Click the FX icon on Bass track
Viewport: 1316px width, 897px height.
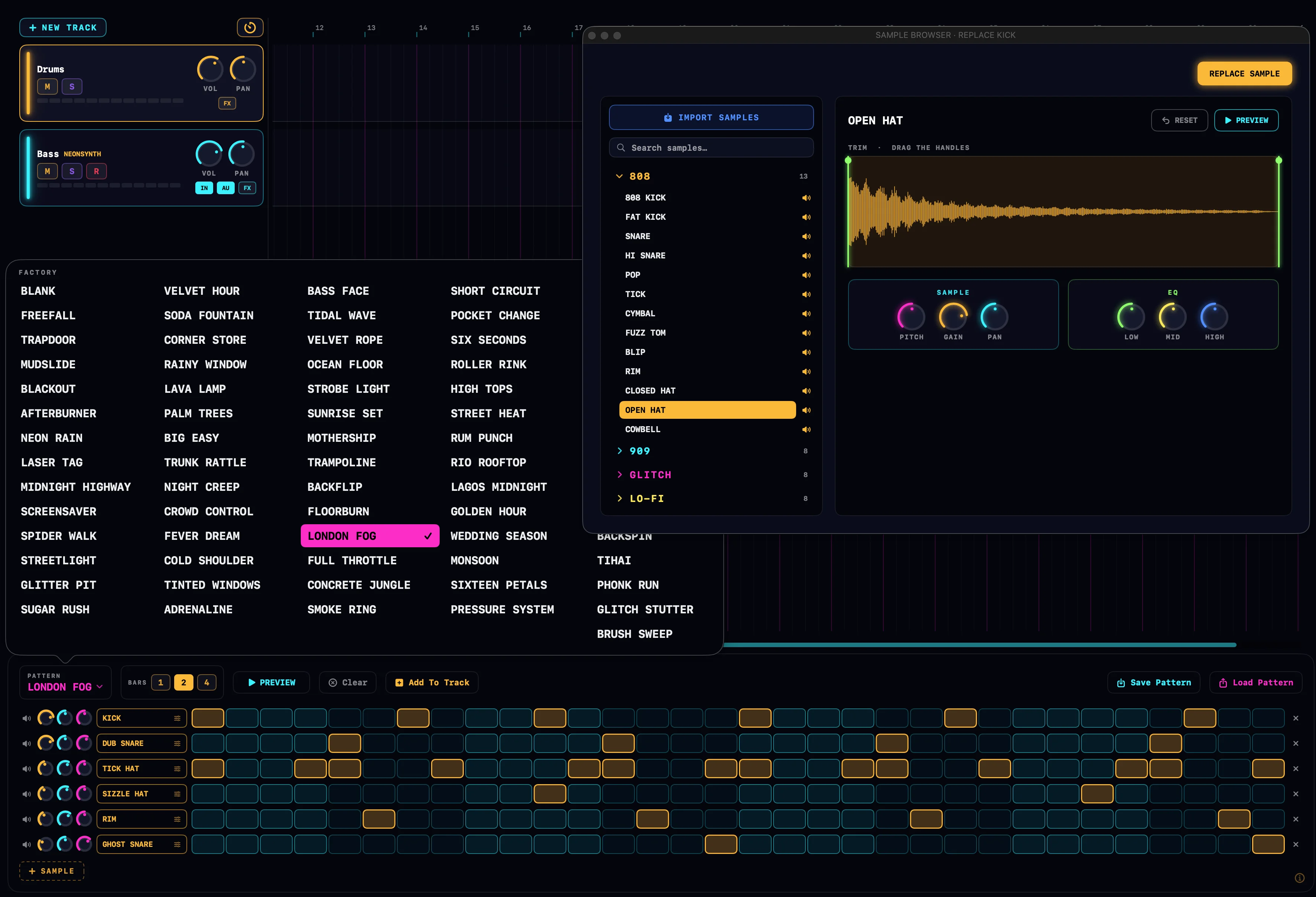(247, 188)
